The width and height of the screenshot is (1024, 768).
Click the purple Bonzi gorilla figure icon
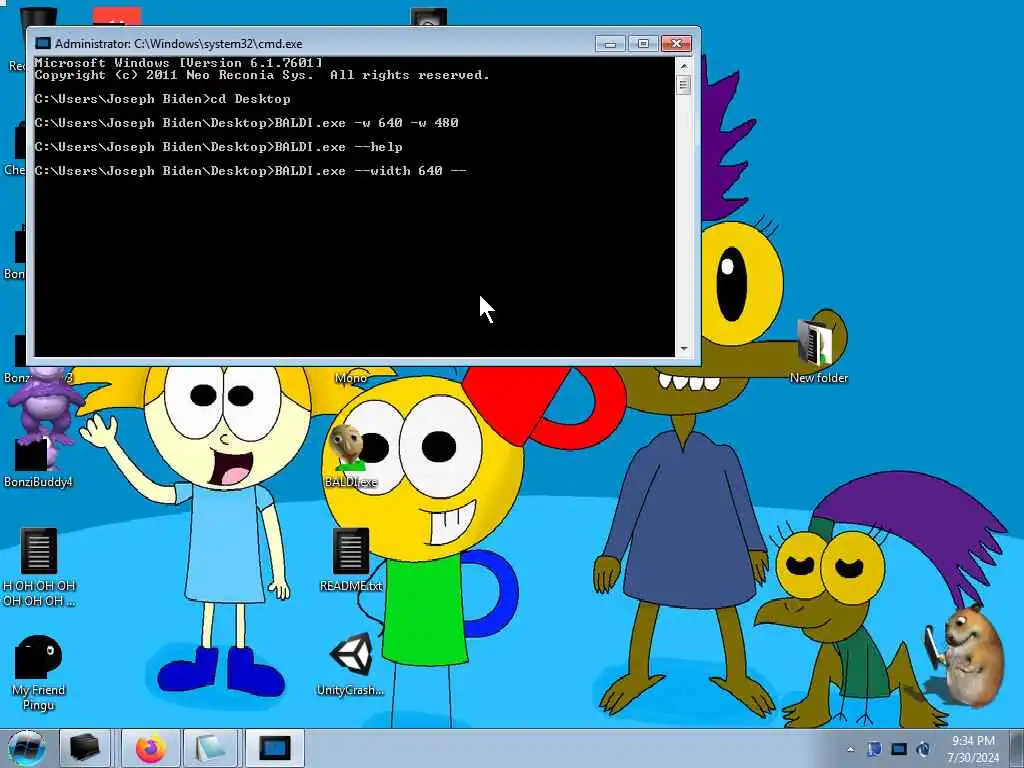click(44, 405)
